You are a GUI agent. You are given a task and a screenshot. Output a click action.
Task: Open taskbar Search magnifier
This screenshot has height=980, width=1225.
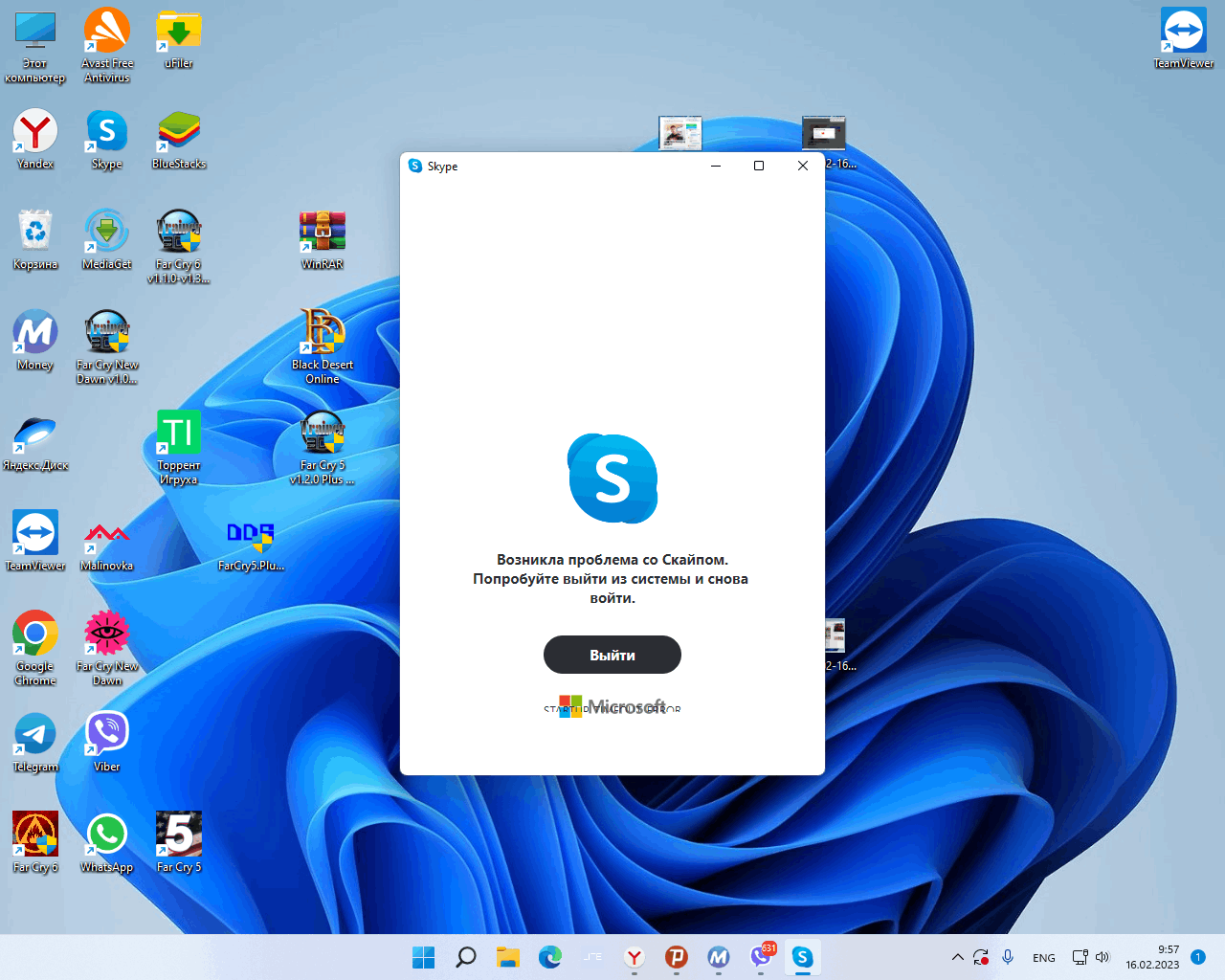[466, 957]
